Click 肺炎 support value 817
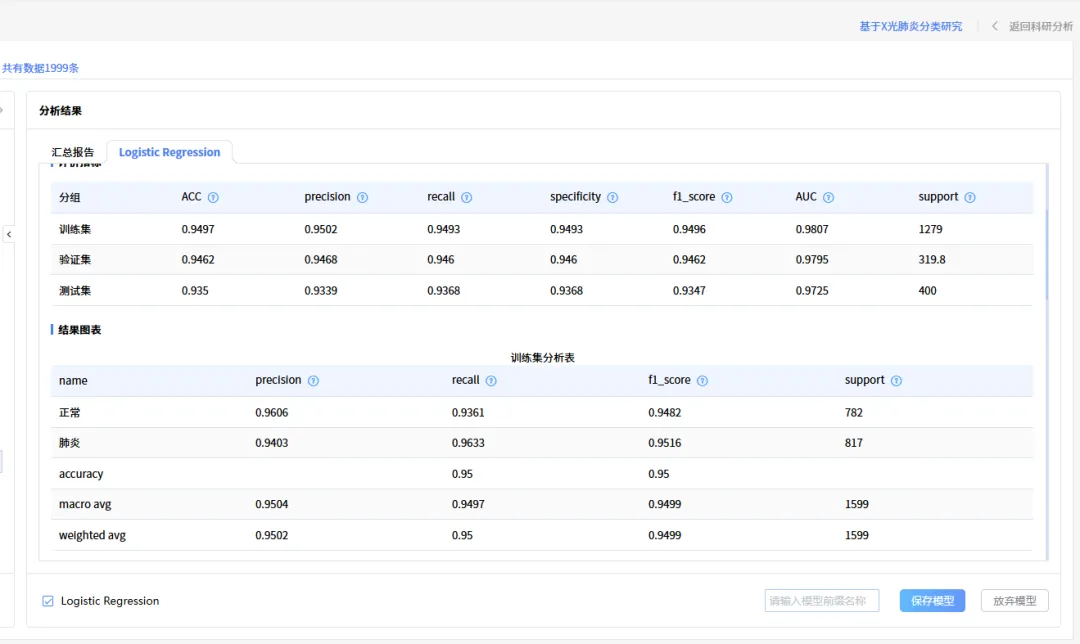The image size is (1080, 644). pos(853,443)
